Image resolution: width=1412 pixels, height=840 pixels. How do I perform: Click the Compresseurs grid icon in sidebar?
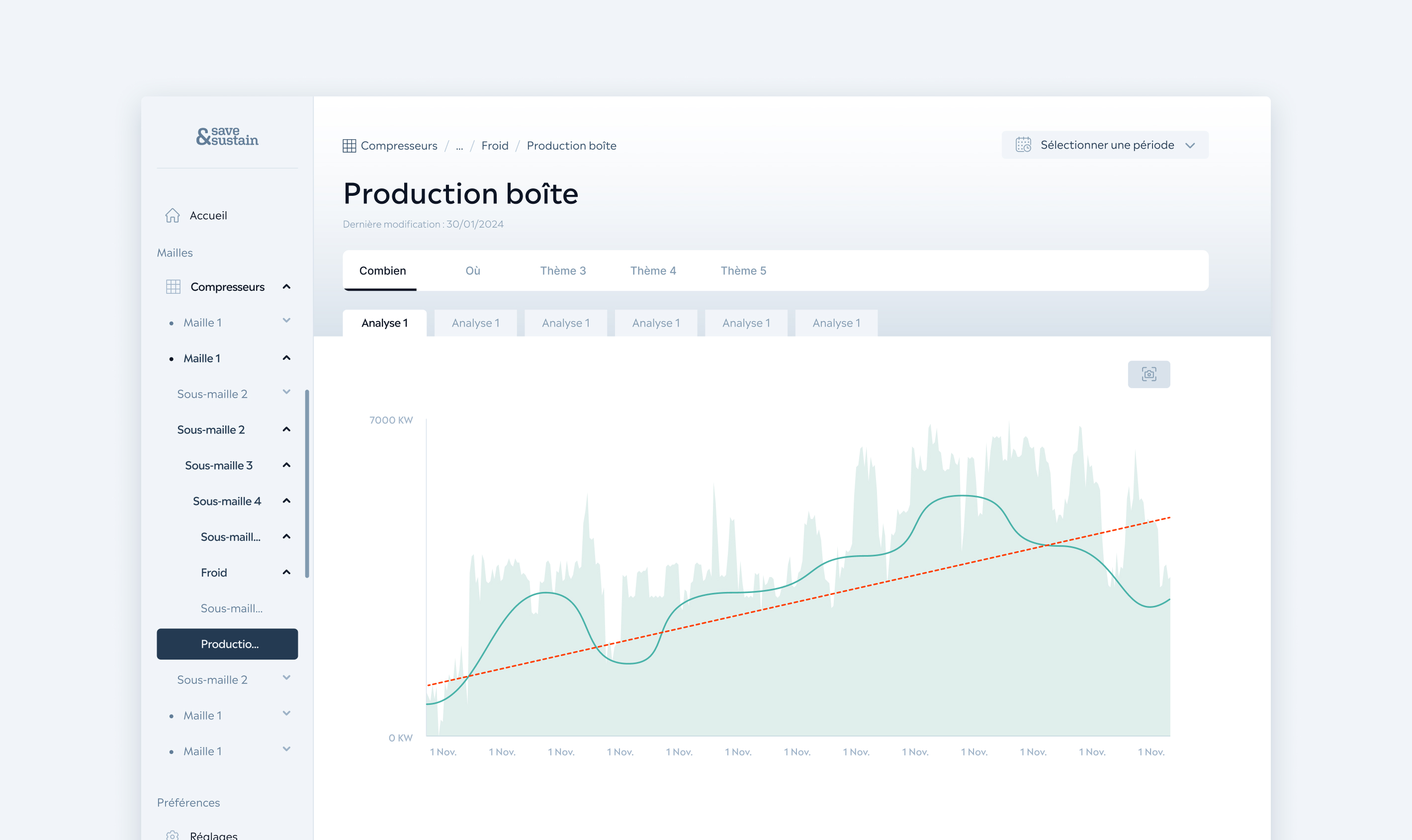[173, 287]
